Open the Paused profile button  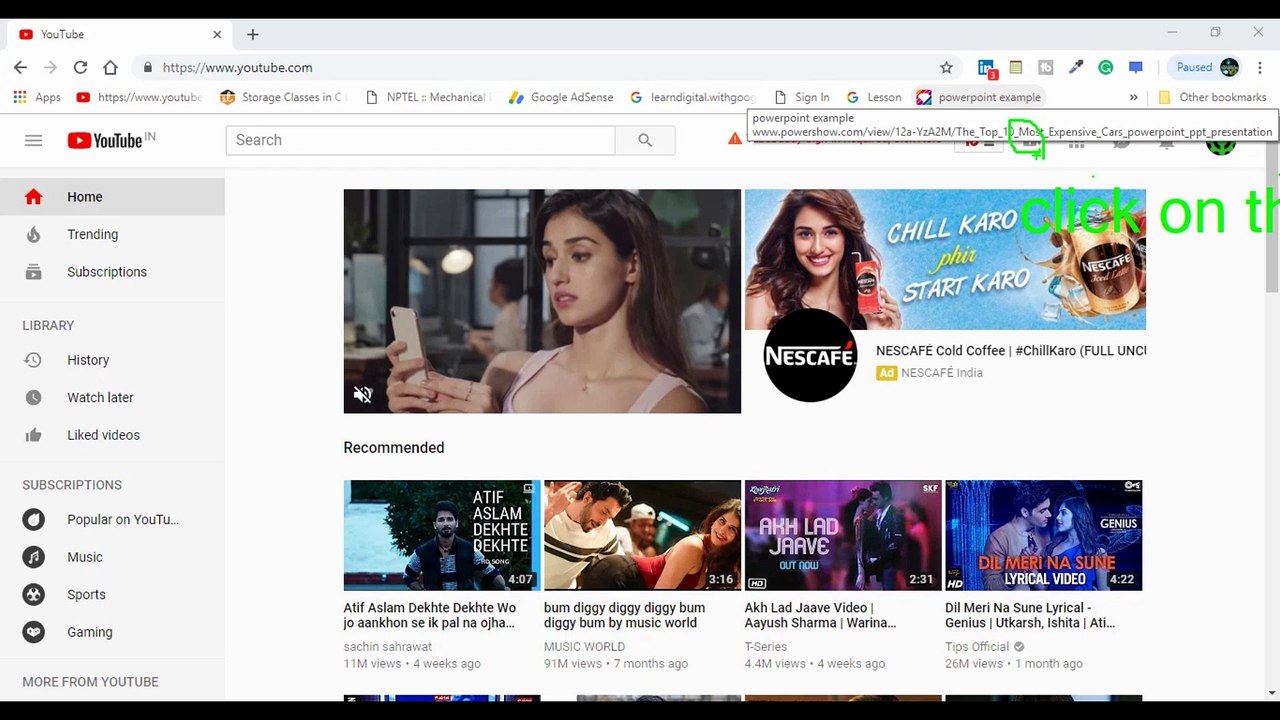(x=1207, y=67)
